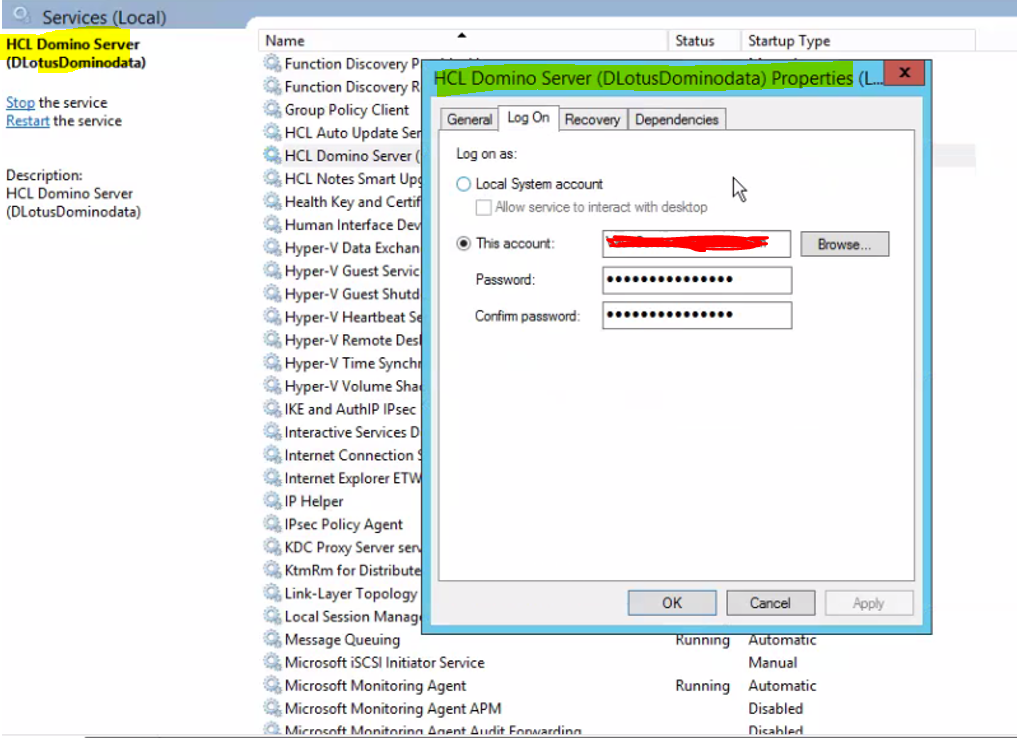This screenshot has width=1017, height=738.
Task: Click the IKE and AuthIP IPsec icon
Action: point(271,409)
